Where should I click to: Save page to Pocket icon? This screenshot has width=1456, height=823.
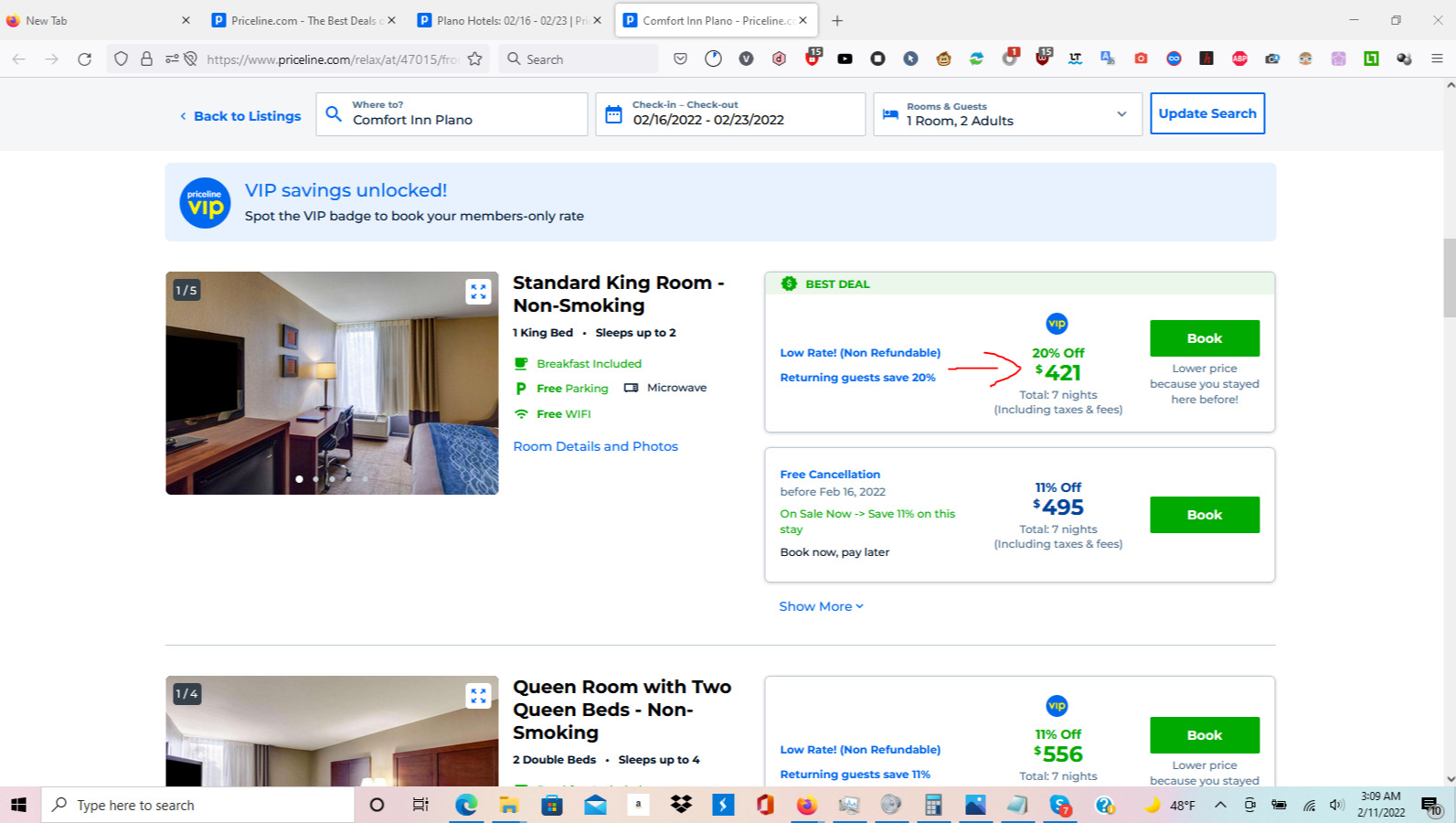pos(680,59)
